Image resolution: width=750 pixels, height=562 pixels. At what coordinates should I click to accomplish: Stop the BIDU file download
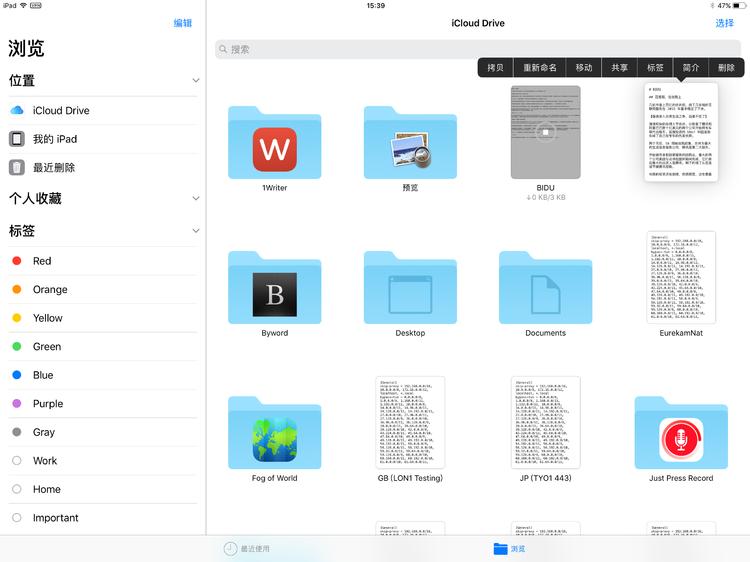tap(545, 132)
